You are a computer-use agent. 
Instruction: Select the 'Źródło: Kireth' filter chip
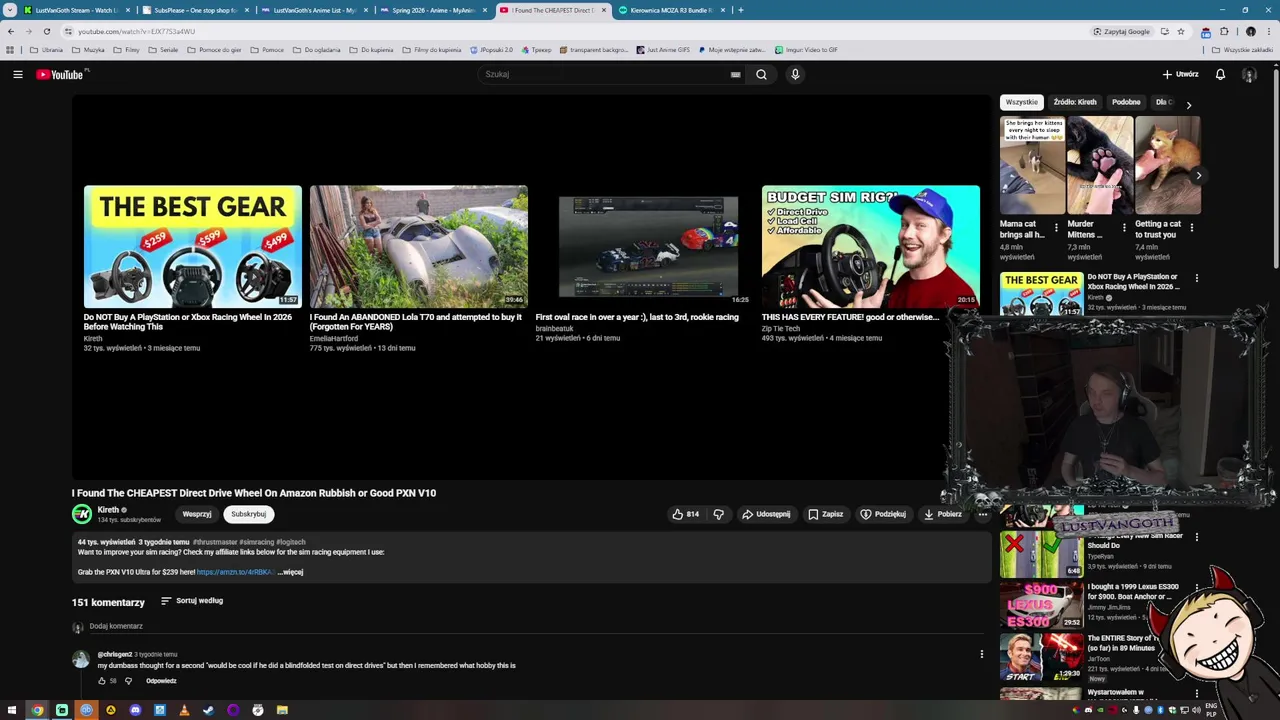(1075, 102)
